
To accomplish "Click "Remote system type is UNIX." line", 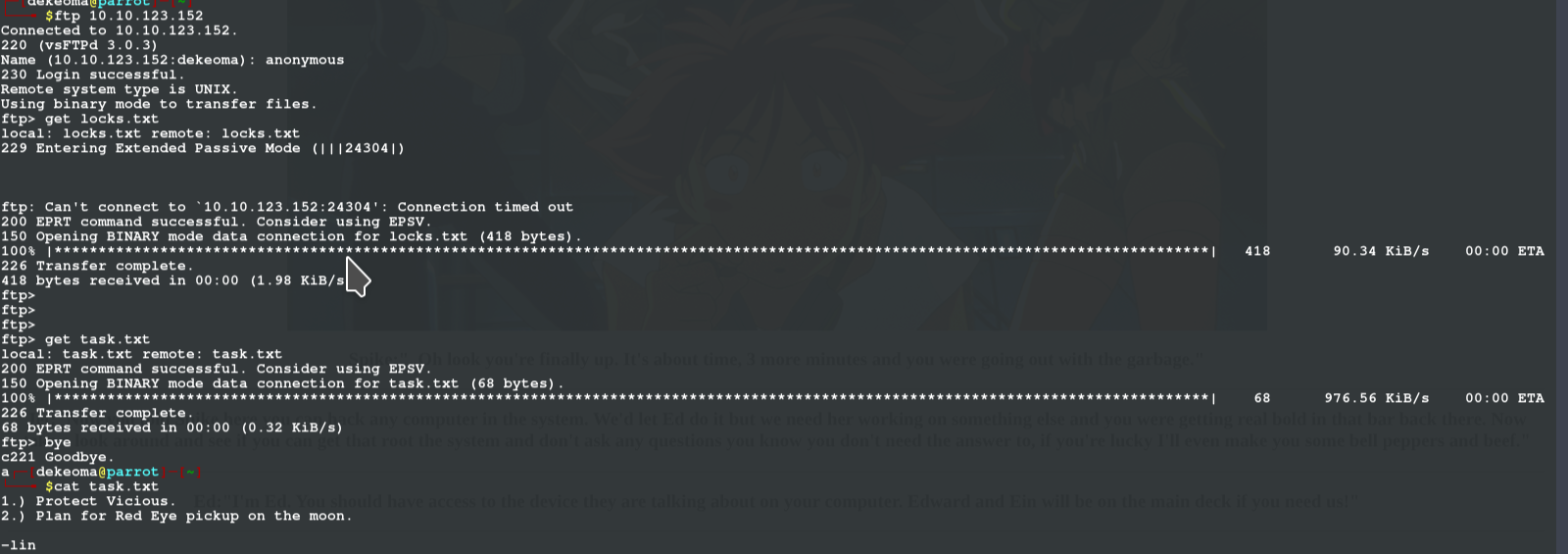I will pos(120,89).
